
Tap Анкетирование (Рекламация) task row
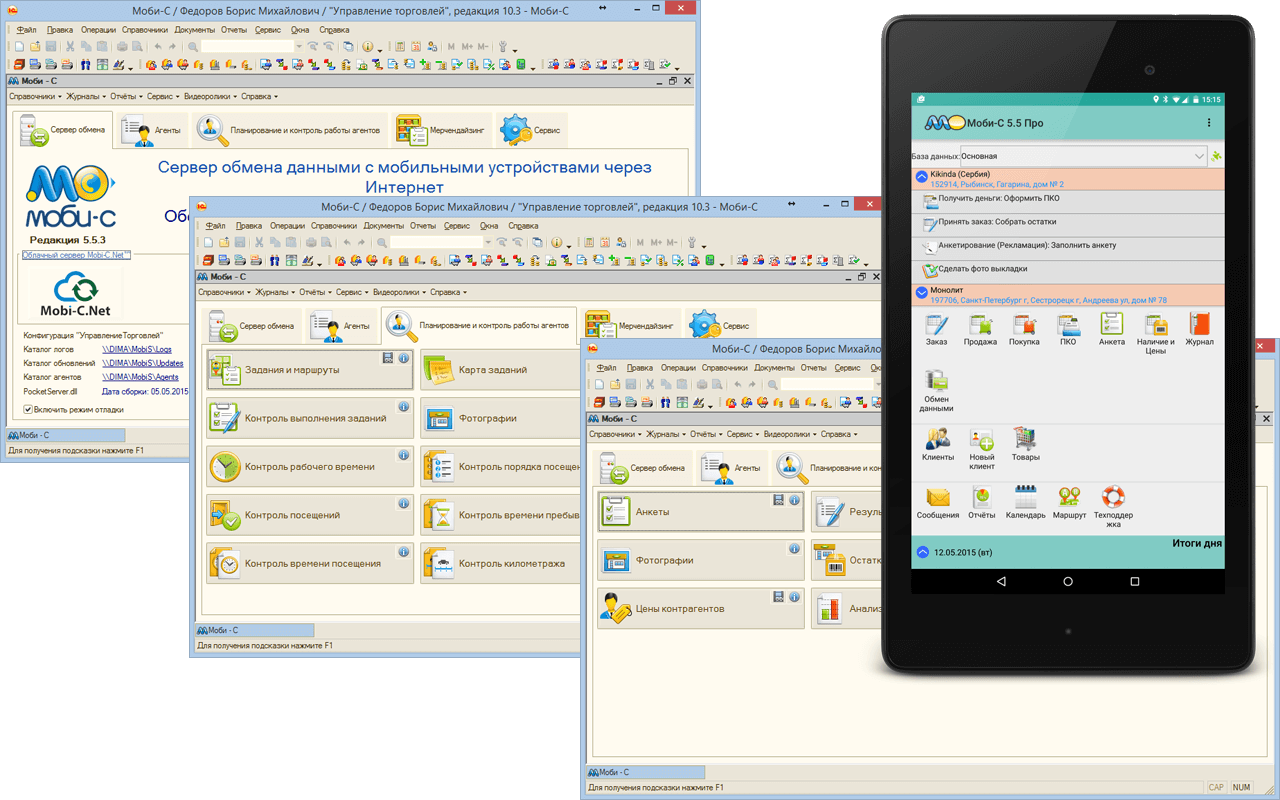click(x=1067, y=247)
